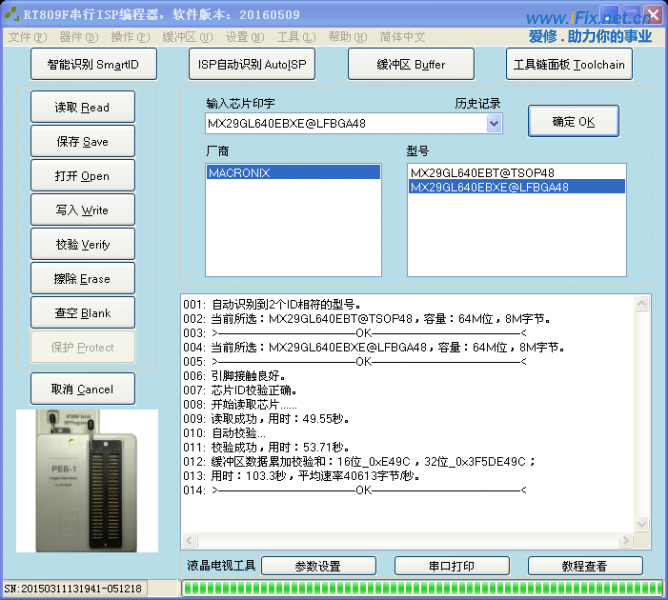Click the 智能识别 SmartID button

click(93, 65)
